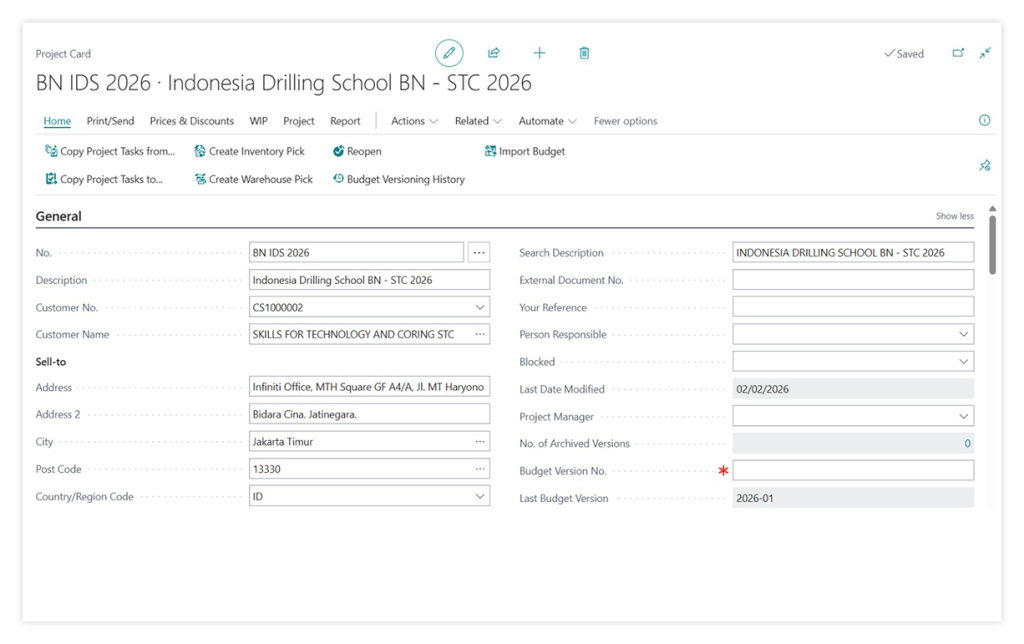
Task: Click the General section heading
Action: (x=58, y=216)
